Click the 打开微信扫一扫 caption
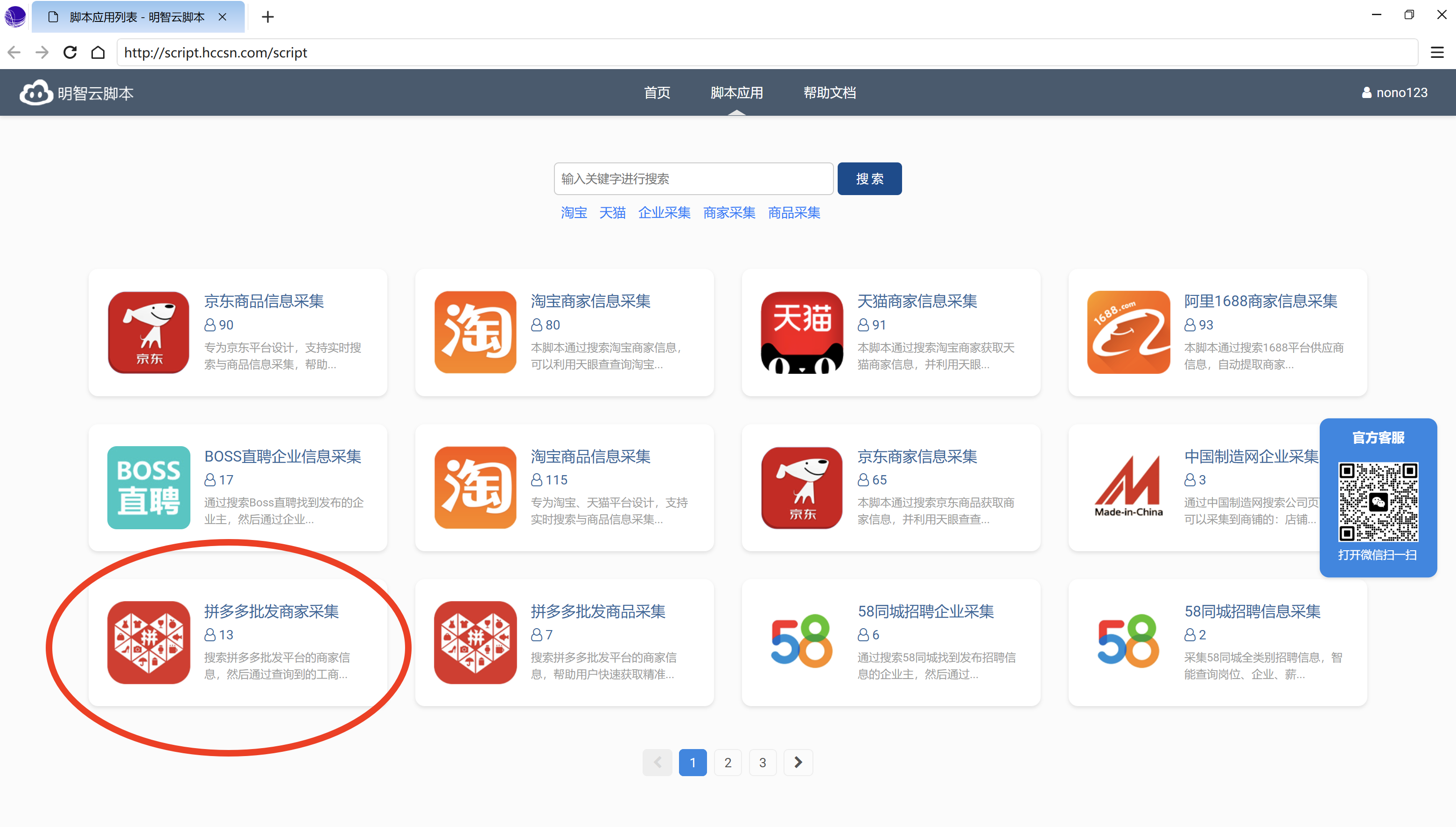Image resolution: width=1456 pixels, height=827 pixels. tap(1377, 555)
